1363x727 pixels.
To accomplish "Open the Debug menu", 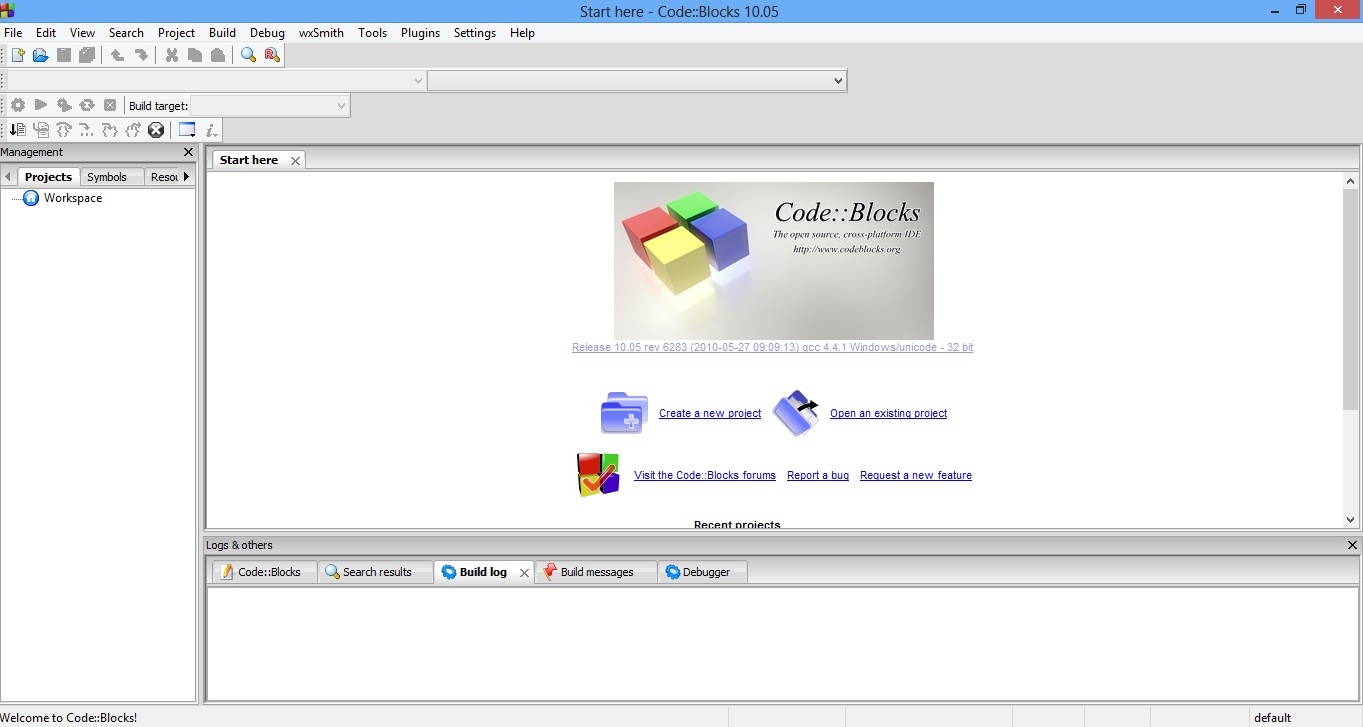I will [267, 33].
